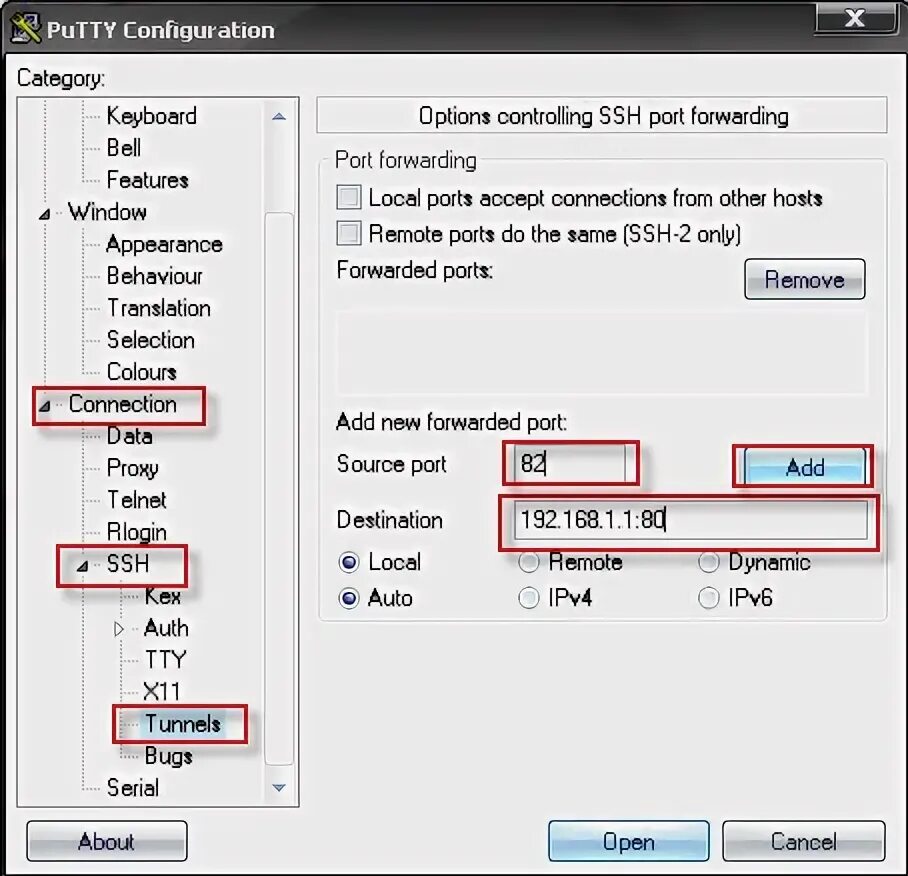The height and width of the screenshot is (876, 908).
Task: Expand the Auth tree node arrow
Action: point(119,629)
